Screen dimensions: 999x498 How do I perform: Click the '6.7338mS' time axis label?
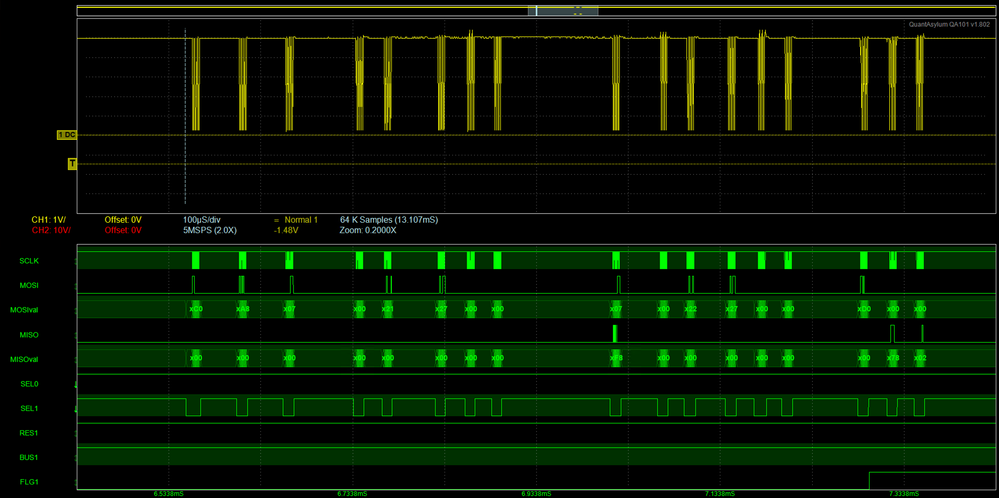pyautogui.click(x=352, y=494)
